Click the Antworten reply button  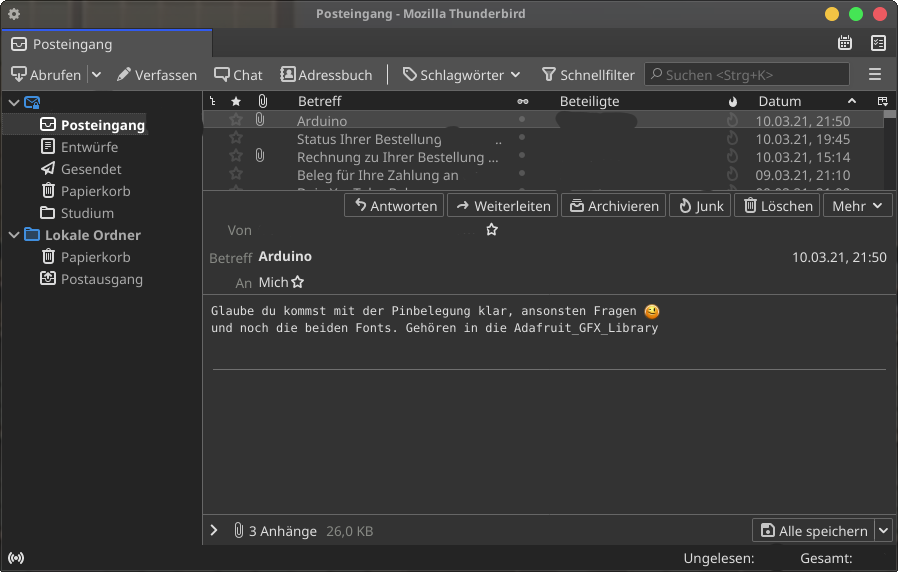(394, 206)
